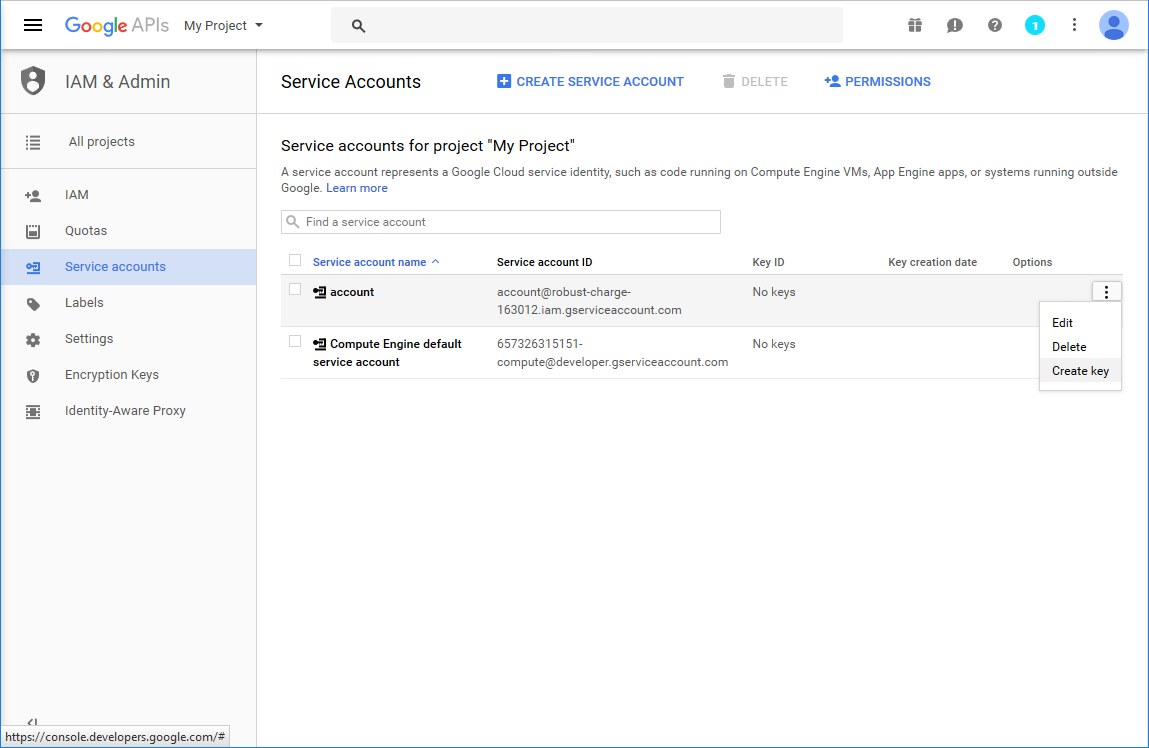Open the alert feedback icon
The height and width of the screenshot is (748, 1149).
955,25
